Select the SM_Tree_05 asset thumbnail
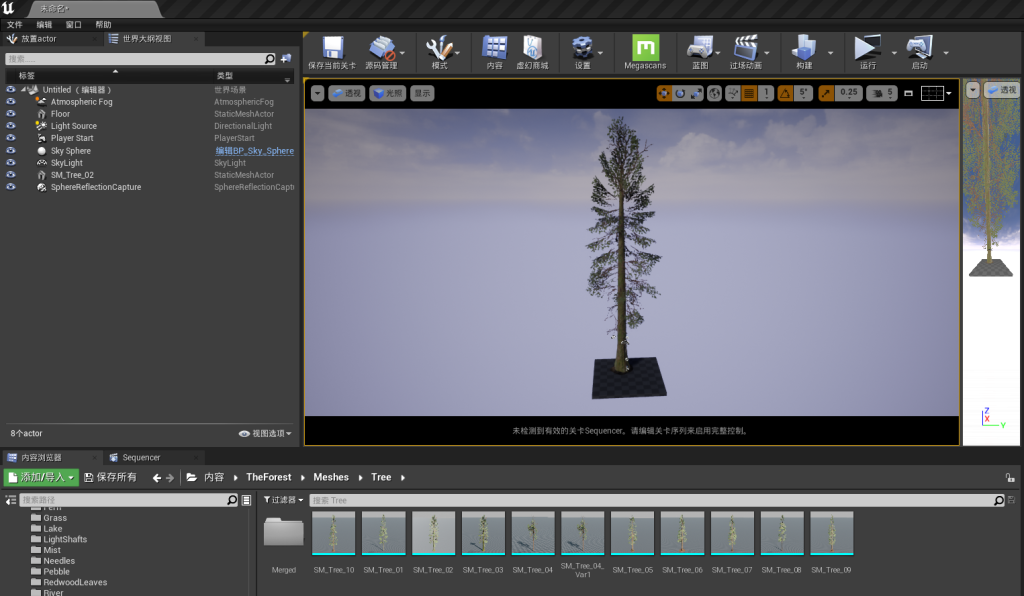This screenshot has width=1024, height=596. click(x=632, y=532)
